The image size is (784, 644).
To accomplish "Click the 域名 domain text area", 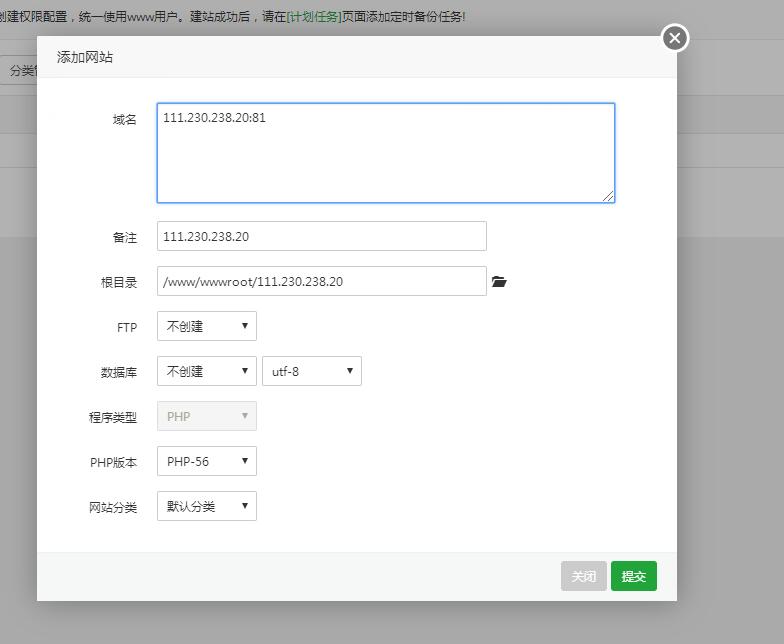I will (x=385, y=153).
